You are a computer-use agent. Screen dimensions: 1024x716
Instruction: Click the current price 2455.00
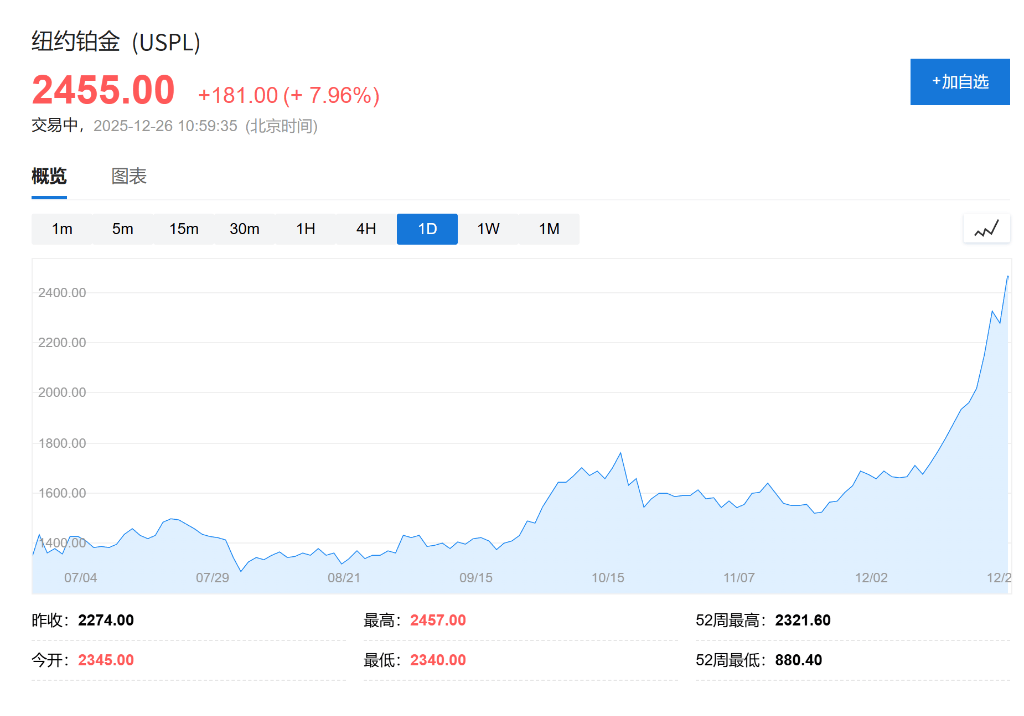click(x=103, y=91)
